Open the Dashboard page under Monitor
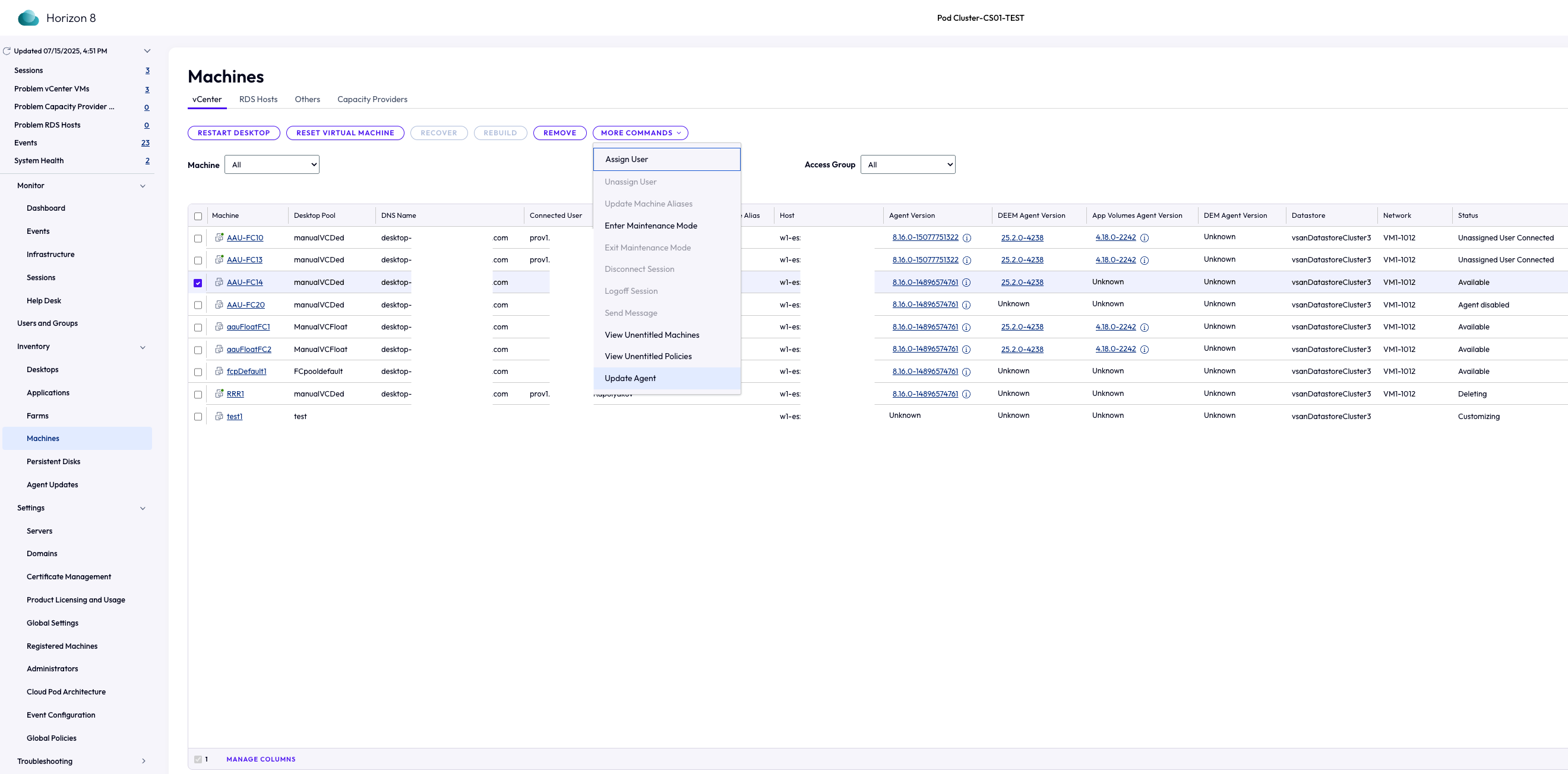Viewport: 1568px width, 774px height. pos(46,208)
